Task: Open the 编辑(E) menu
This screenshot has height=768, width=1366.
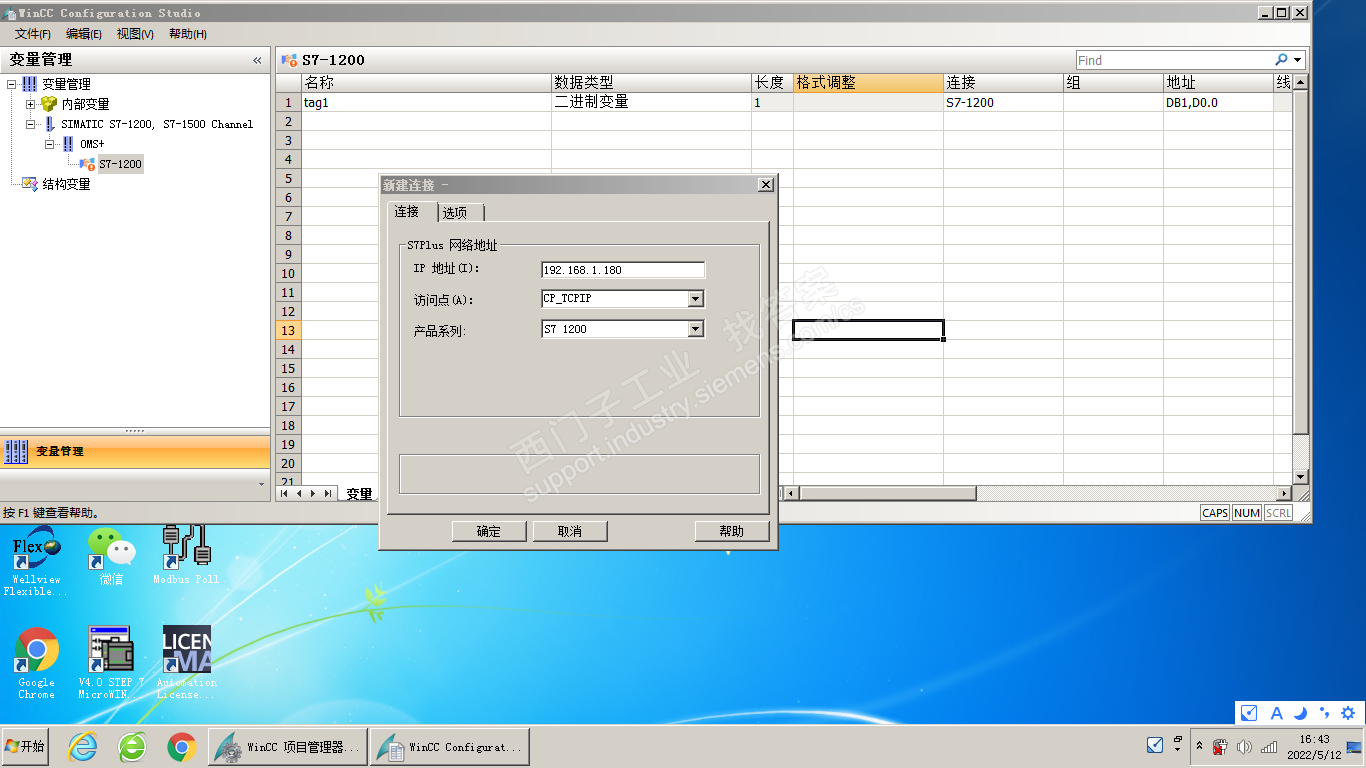Action: 84,34
